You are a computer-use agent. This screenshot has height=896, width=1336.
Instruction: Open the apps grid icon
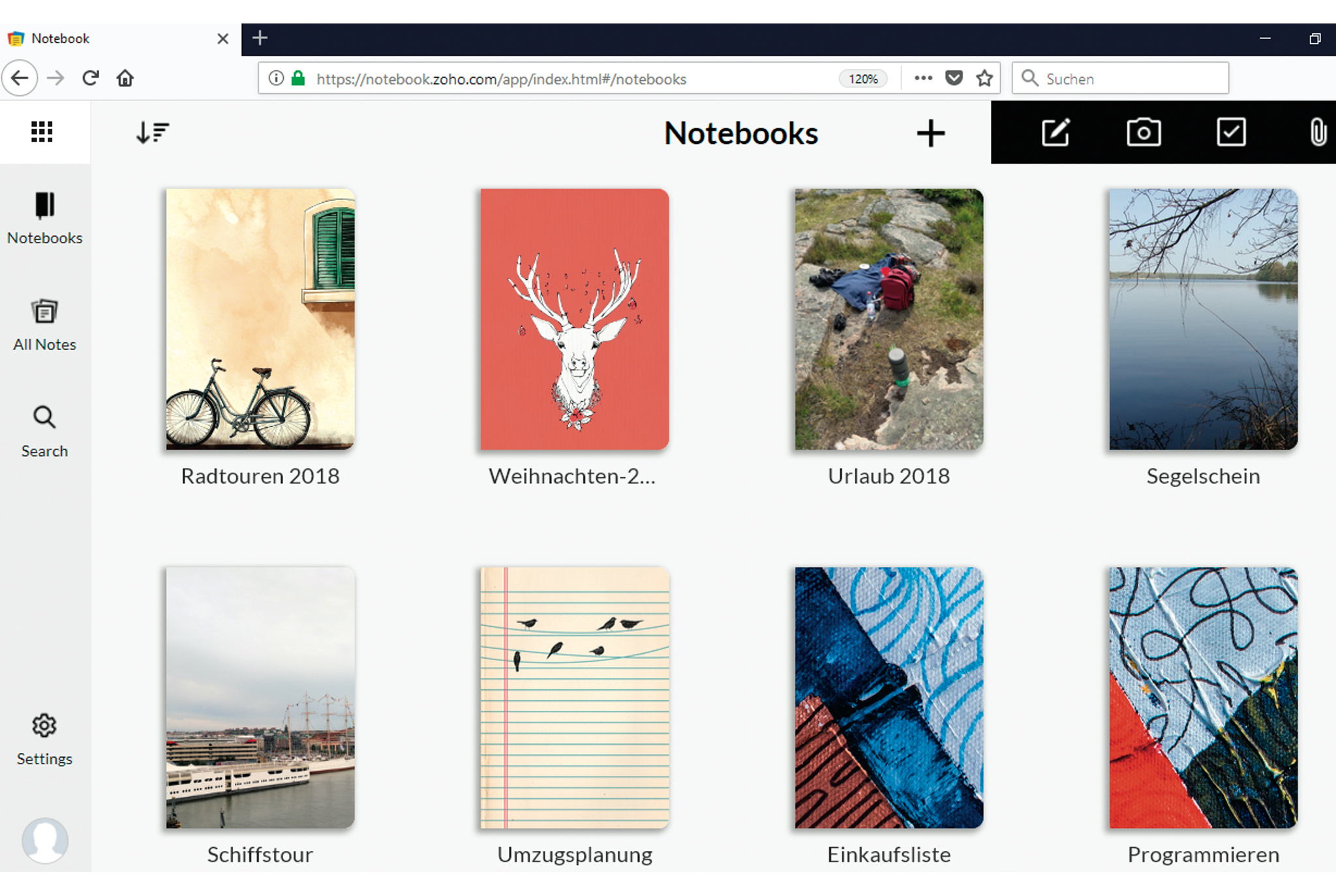click(42, 132)
